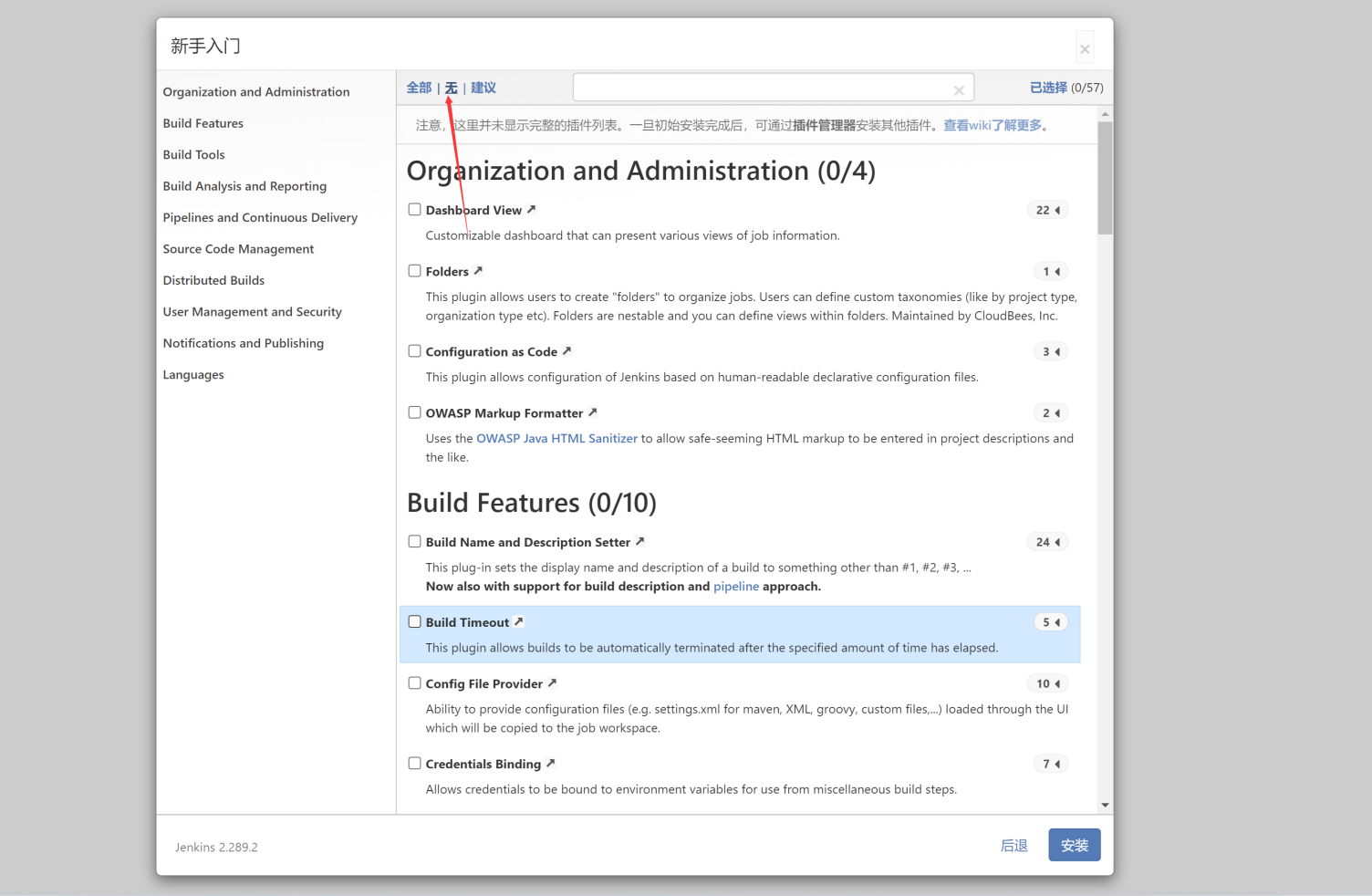This screenshot has height=896, width=1372.
Task: Click the plugin list scrollbar thumb
Action: point(1105,178)
